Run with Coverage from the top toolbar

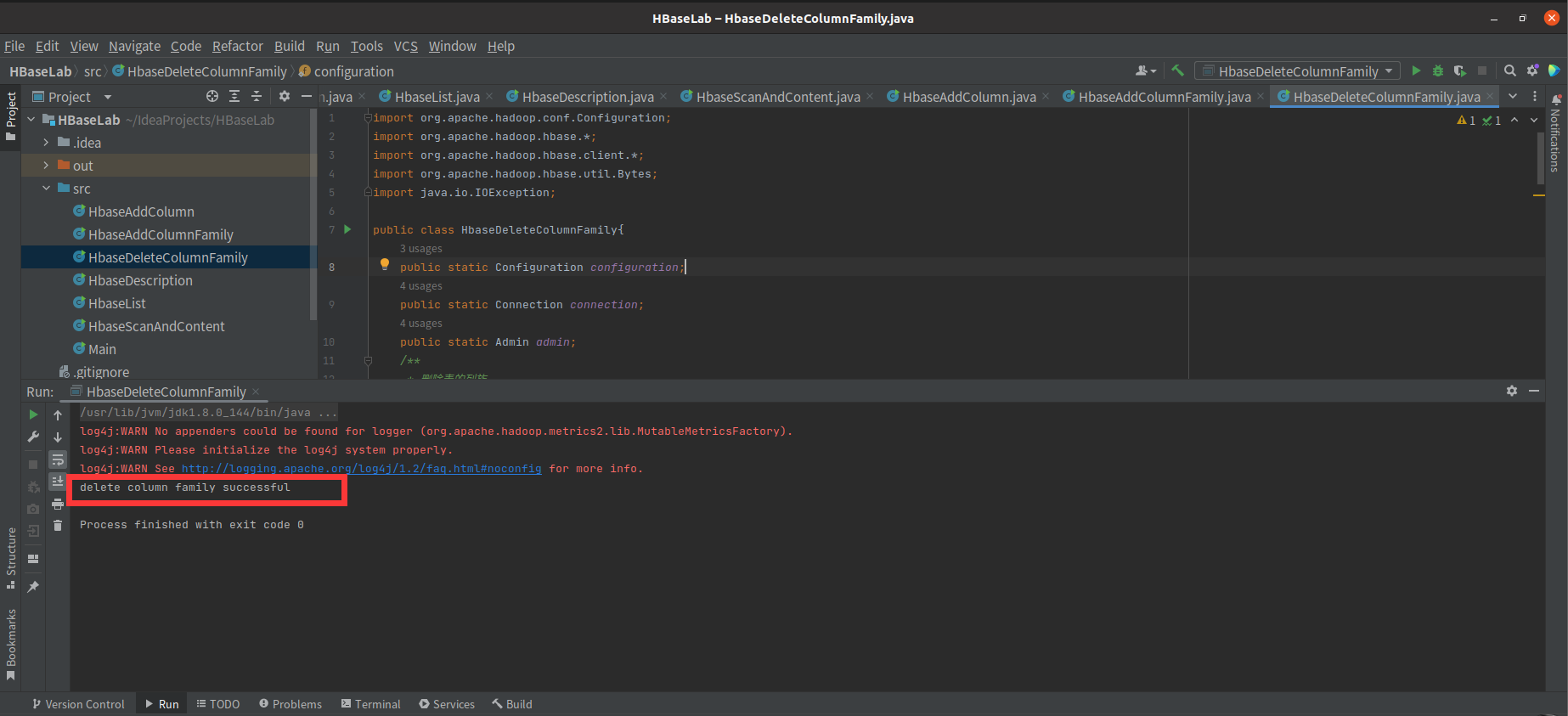pyautogui.click(x=1460, y=71)
